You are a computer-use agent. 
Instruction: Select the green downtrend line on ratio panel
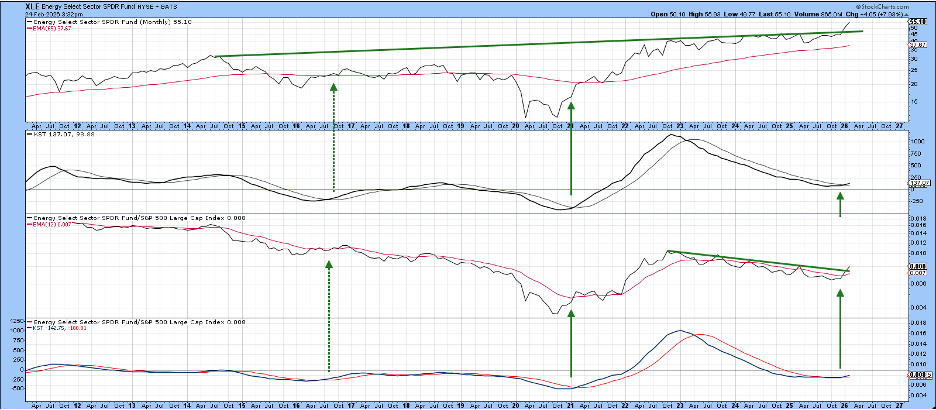(x=758, y=261)
